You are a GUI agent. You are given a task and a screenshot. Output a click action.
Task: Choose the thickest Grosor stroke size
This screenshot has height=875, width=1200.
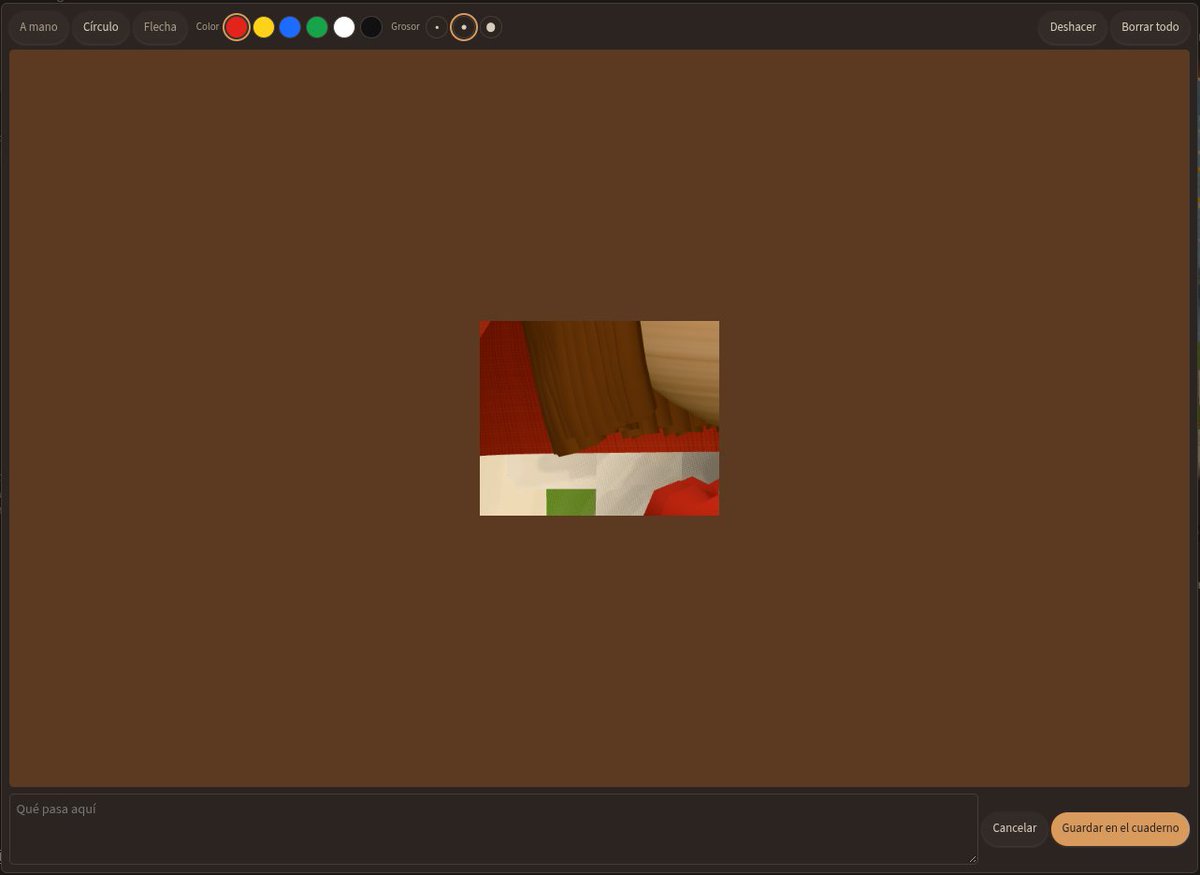(491, 27)
